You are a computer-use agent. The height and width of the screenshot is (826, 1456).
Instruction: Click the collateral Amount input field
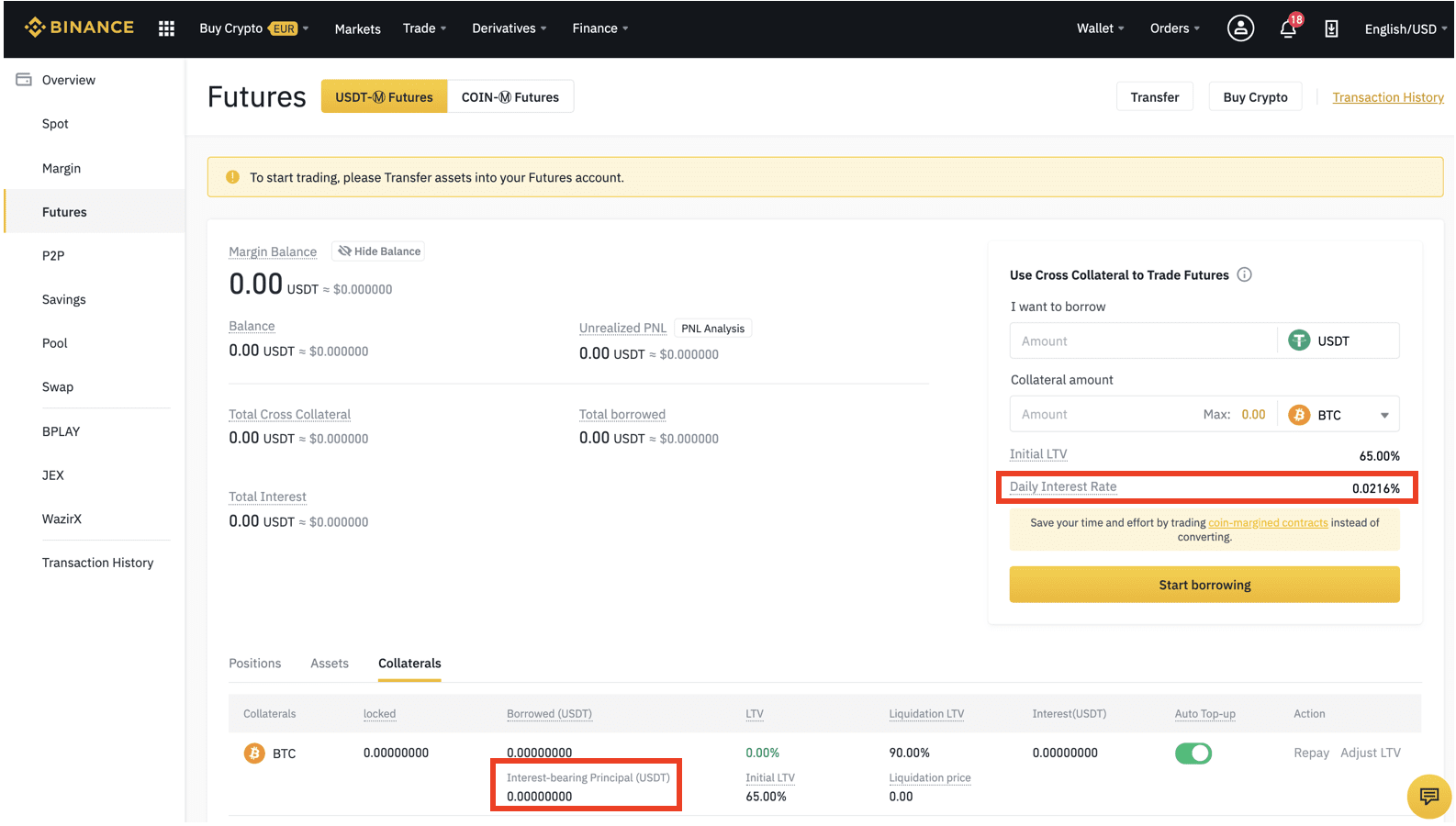point(1104,415)
